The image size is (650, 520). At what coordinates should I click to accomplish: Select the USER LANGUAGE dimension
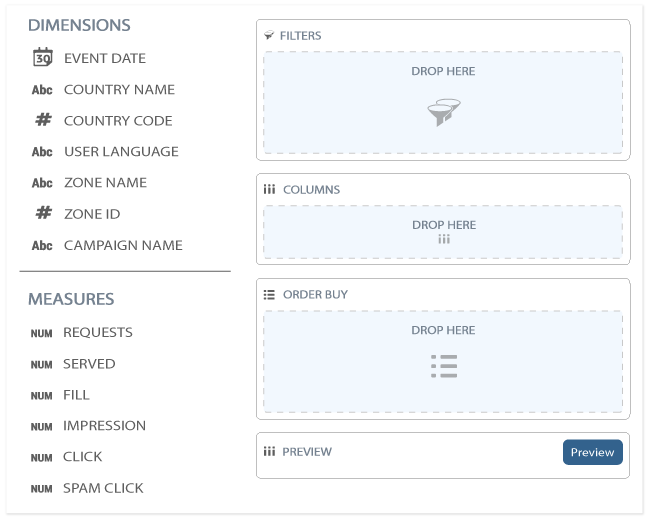click(x=121, y=151)
